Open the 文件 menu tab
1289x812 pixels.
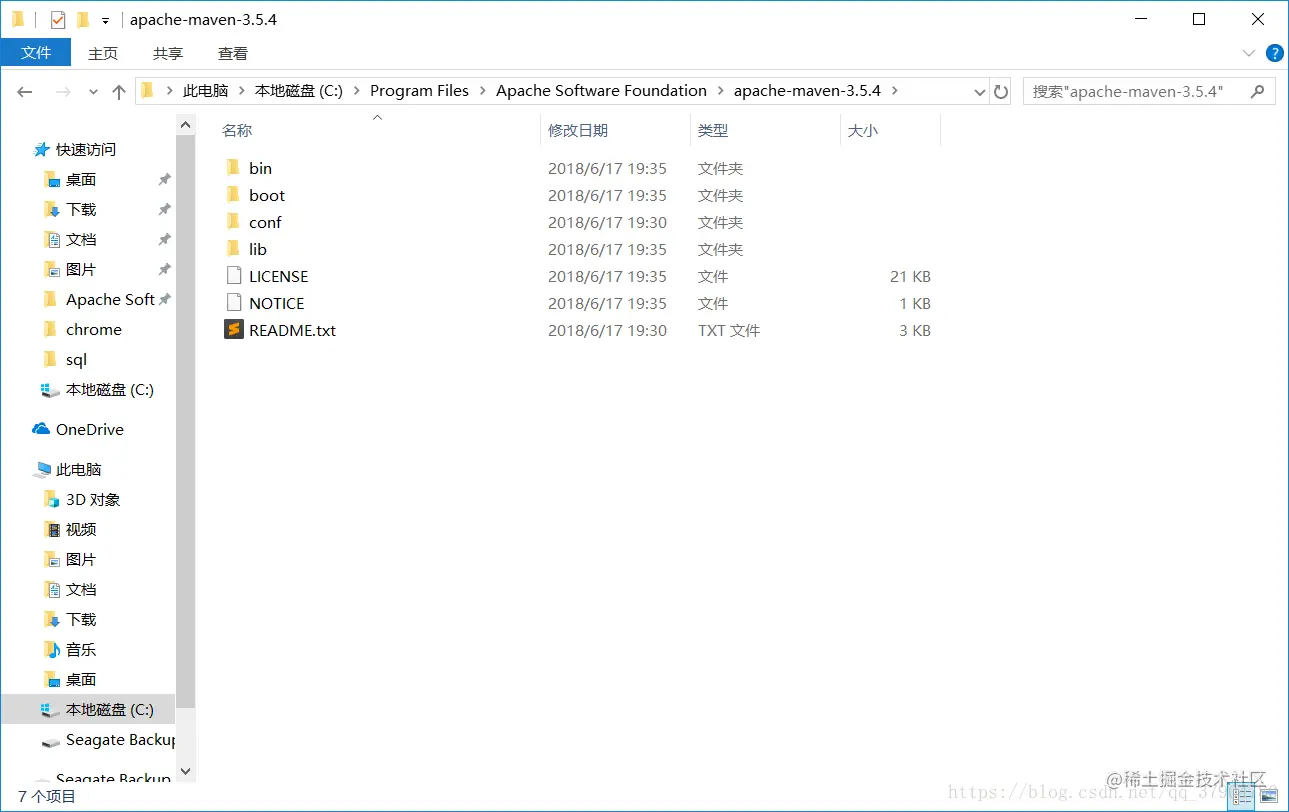[x=36, y=53]
